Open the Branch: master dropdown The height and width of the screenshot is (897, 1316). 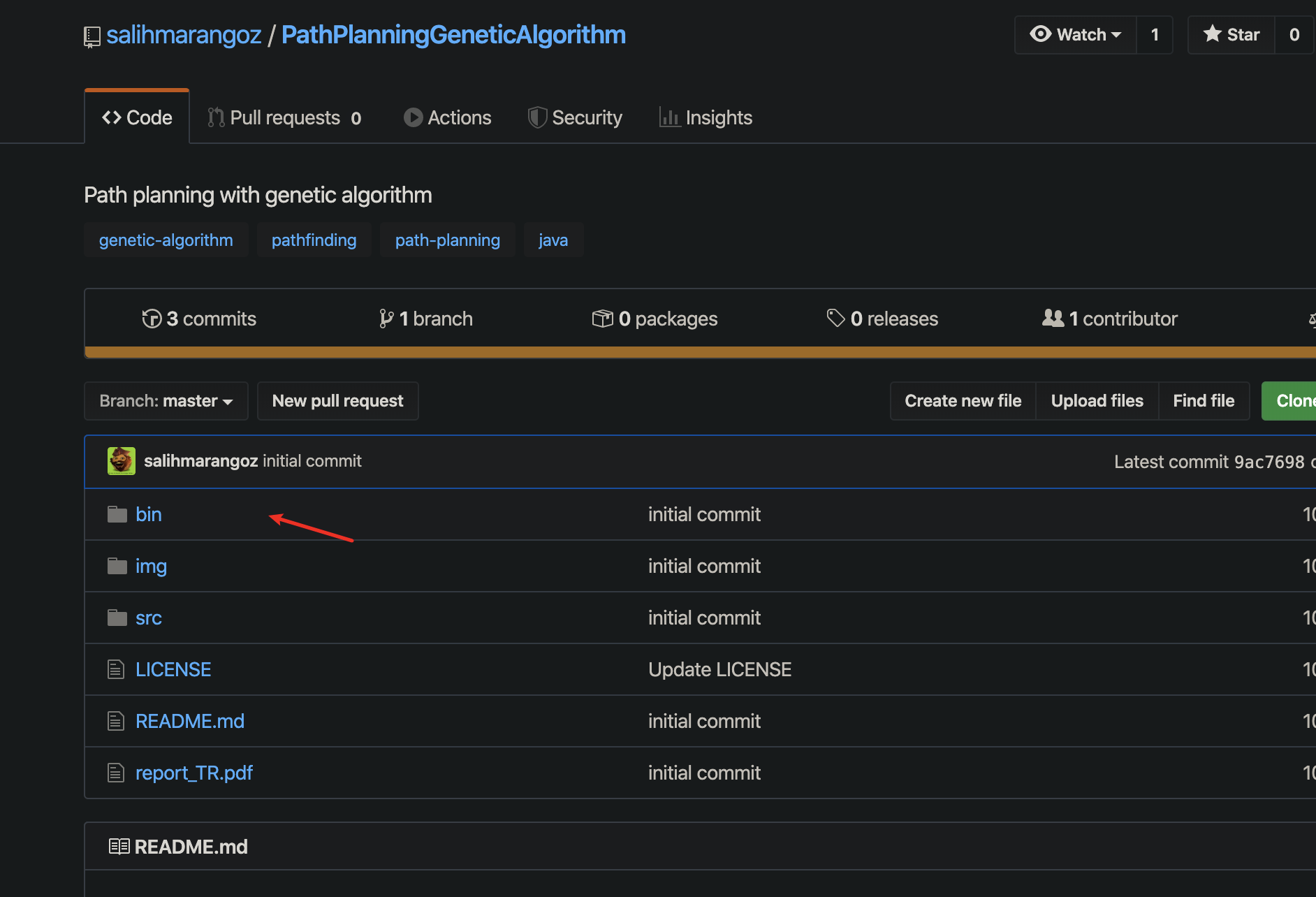pyautogui.click(x=166, y=401)
